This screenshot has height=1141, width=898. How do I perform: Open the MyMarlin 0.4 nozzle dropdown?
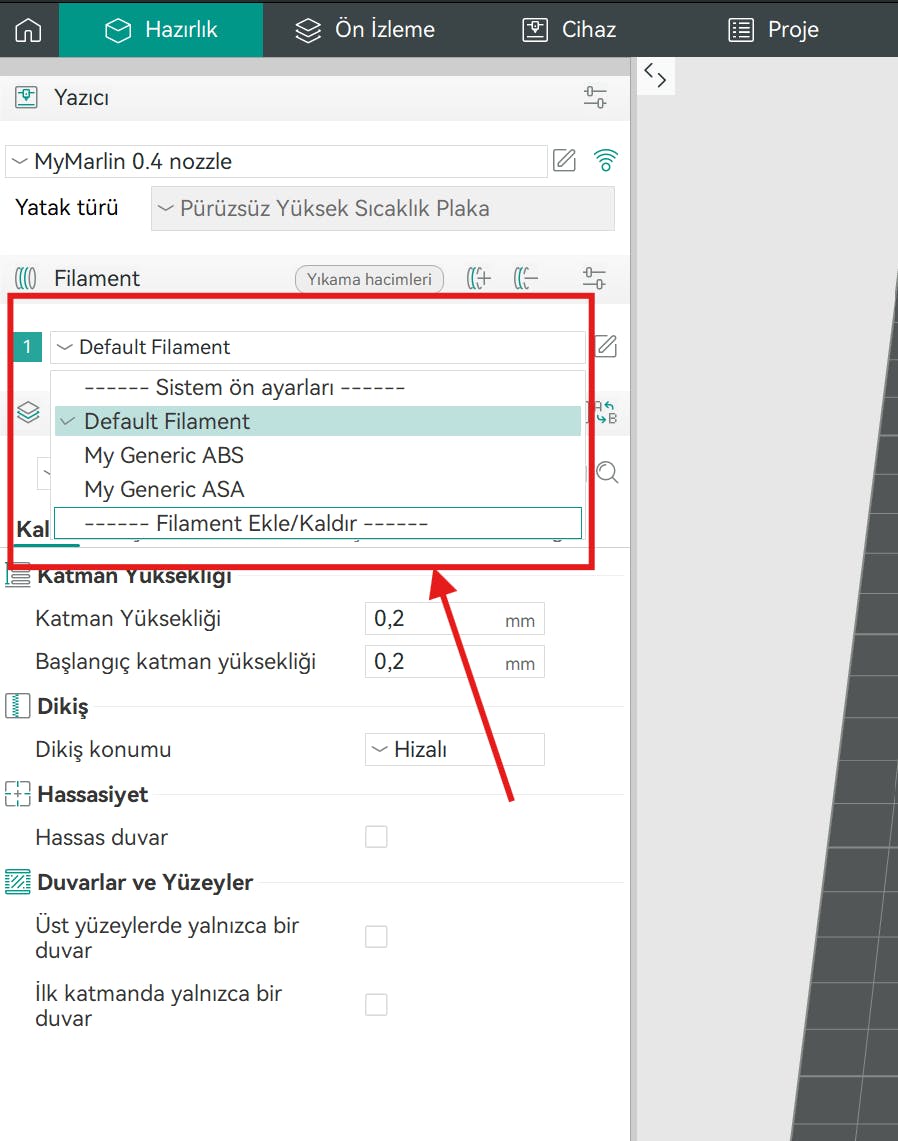click(276, 161)
